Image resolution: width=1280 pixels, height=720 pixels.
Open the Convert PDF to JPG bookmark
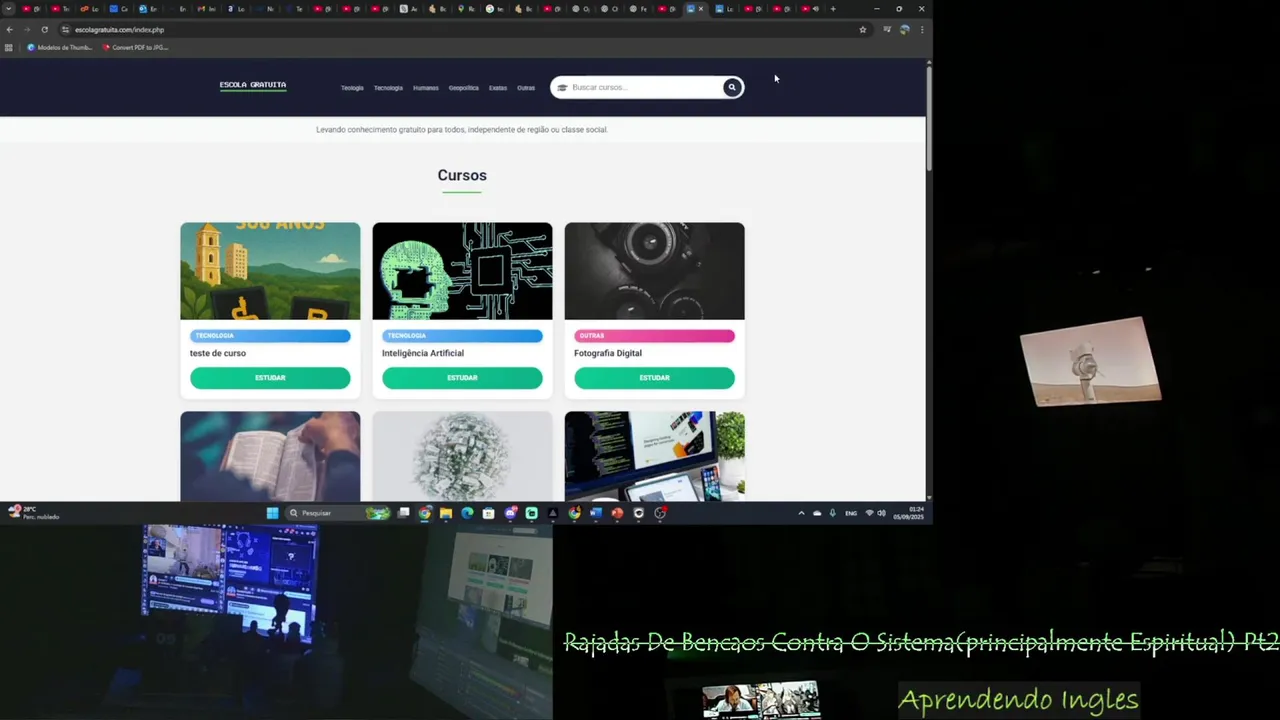point(136,47)
